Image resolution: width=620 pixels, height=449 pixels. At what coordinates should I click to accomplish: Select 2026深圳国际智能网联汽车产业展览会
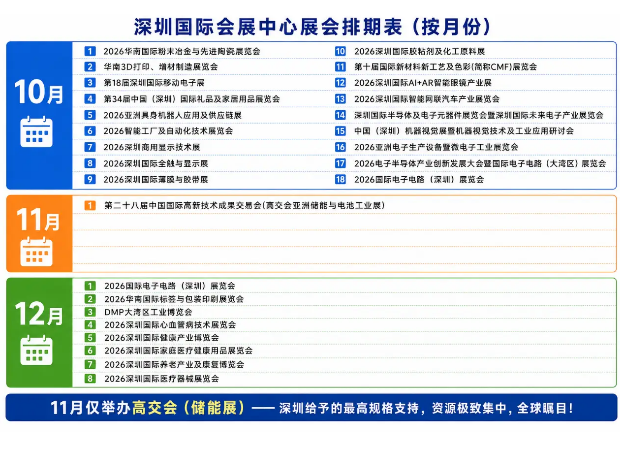[x=427, y=99]
